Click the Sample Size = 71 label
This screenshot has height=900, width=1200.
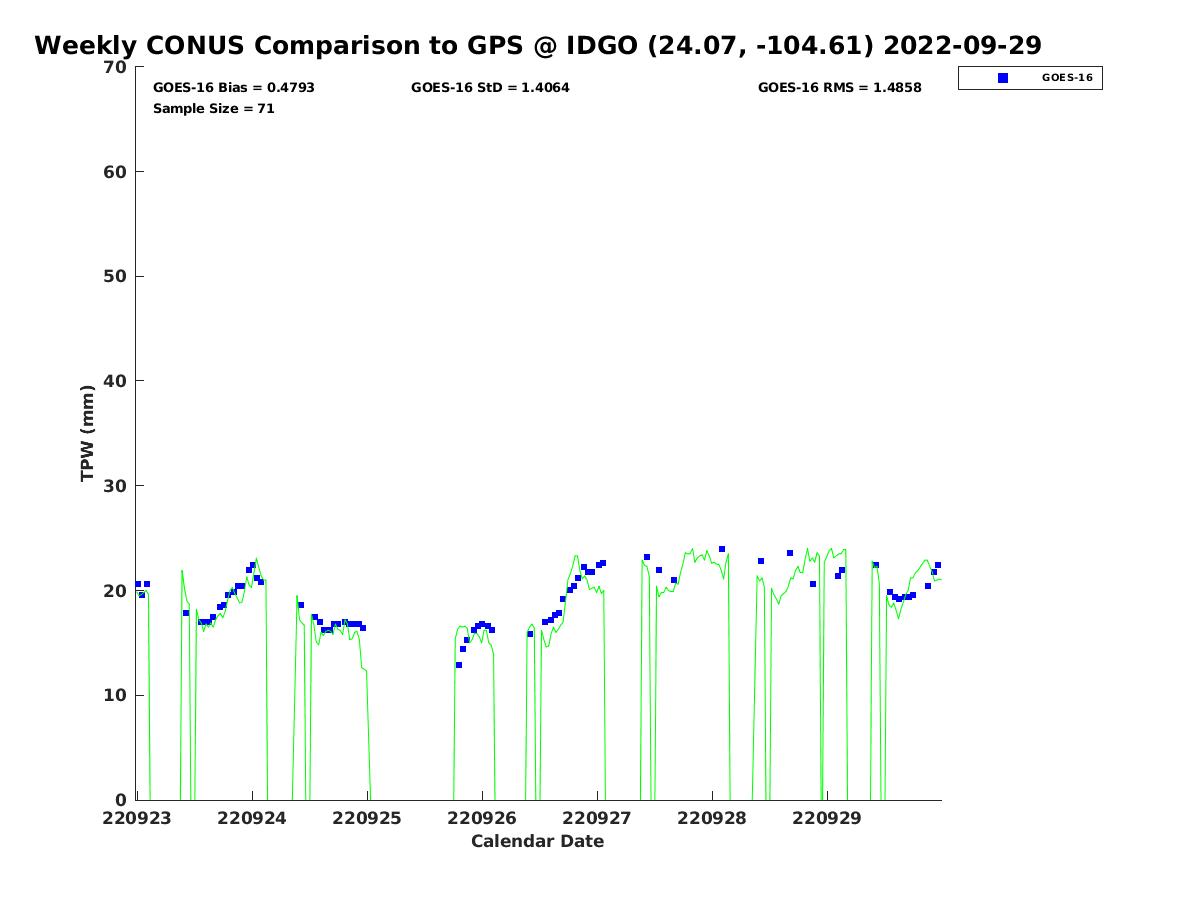(x=213, y=108)
